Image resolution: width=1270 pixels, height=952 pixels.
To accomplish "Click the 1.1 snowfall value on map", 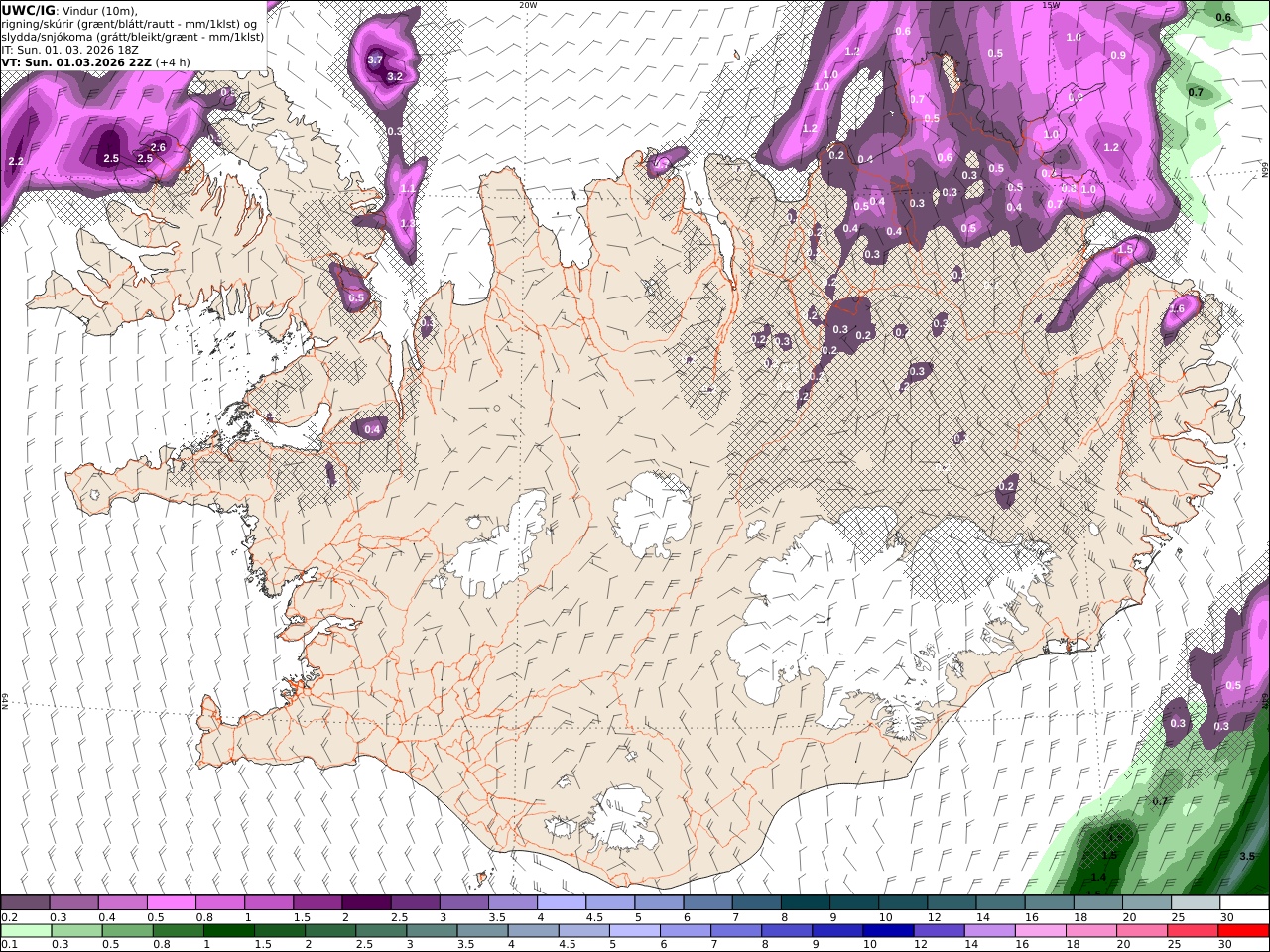I will click(x=408, y=188).
